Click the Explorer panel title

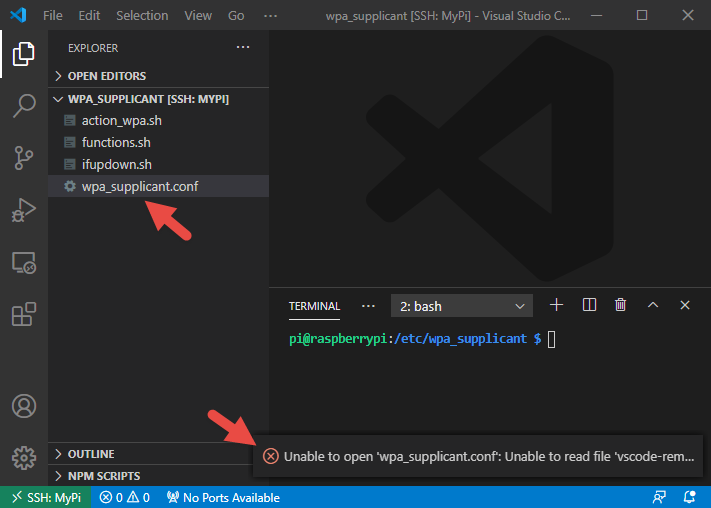93,48
